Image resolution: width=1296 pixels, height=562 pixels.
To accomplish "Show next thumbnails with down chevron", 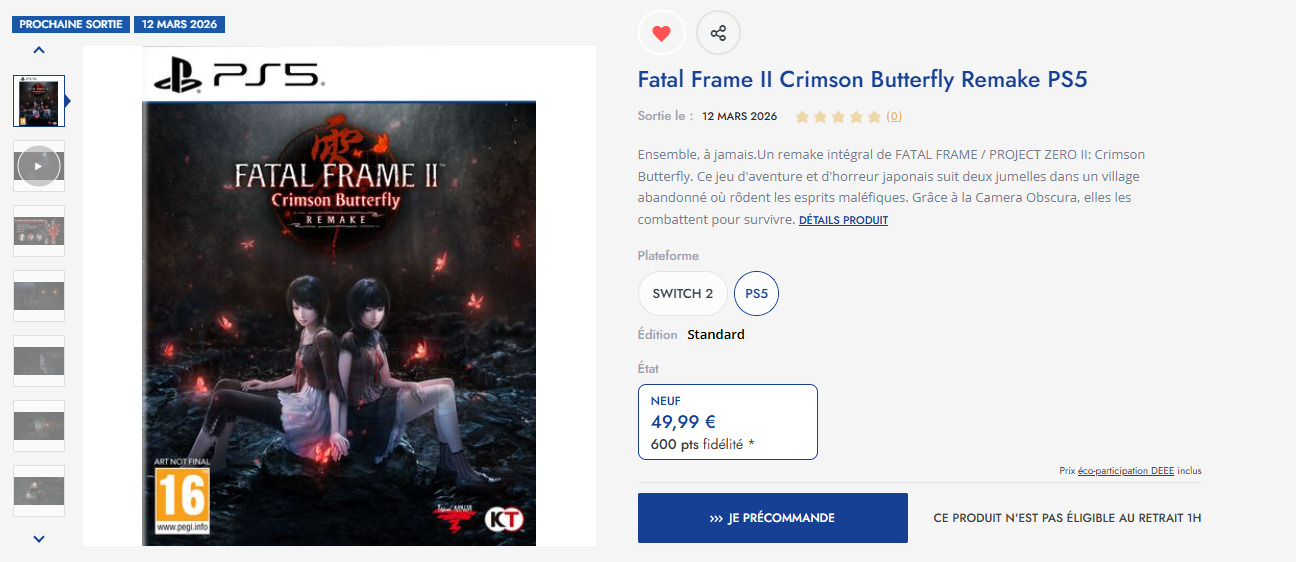I will click(x=39, y=539).
